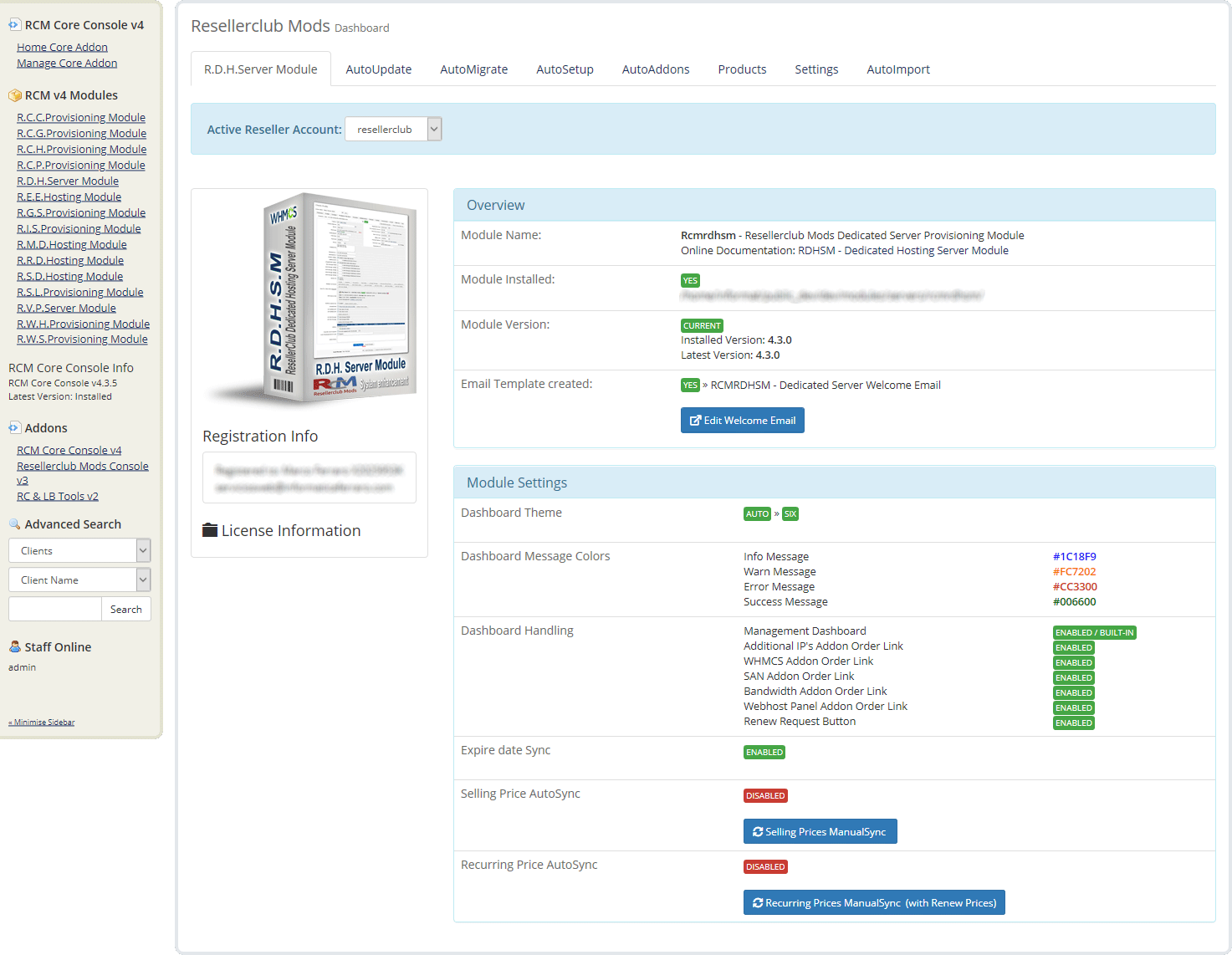Screen dimensions: 1232x955
Task: Open the R.W.S.Provisioning Module link
Action: click(x=83, y=340)
